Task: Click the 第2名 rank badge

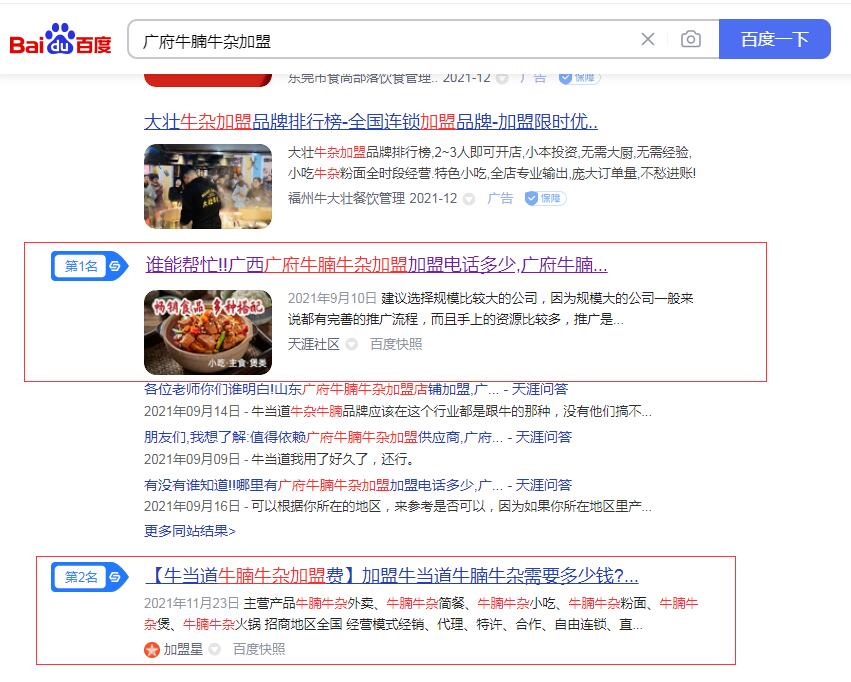Action: (89, 577)
